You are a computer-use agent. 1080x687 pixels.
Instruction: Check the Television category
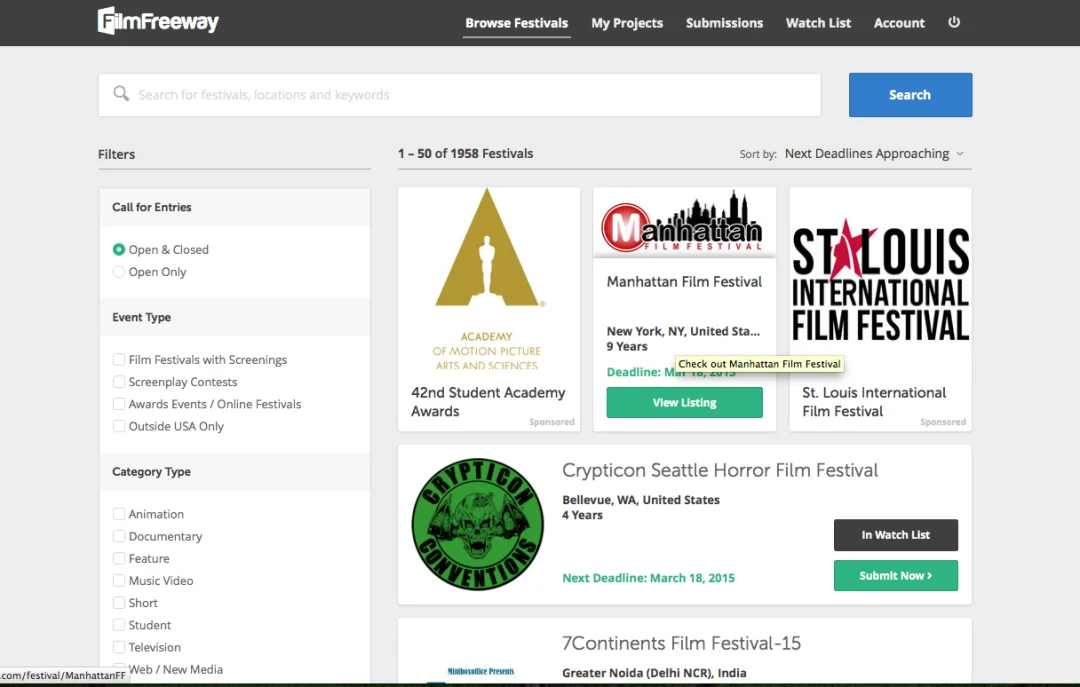click(118, 647)
